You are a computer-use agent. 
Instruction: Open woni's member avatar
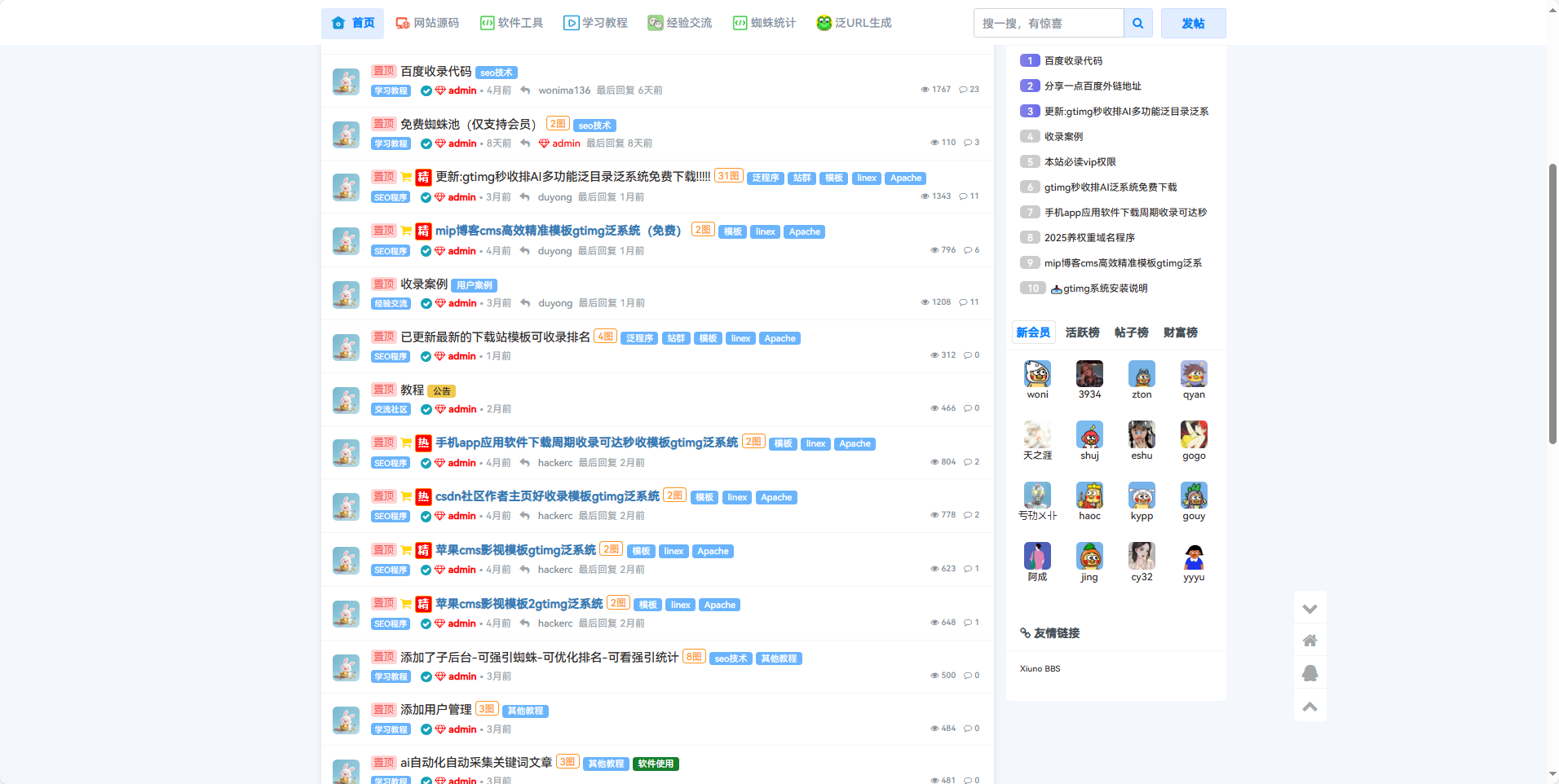[x=1037, y=374]
